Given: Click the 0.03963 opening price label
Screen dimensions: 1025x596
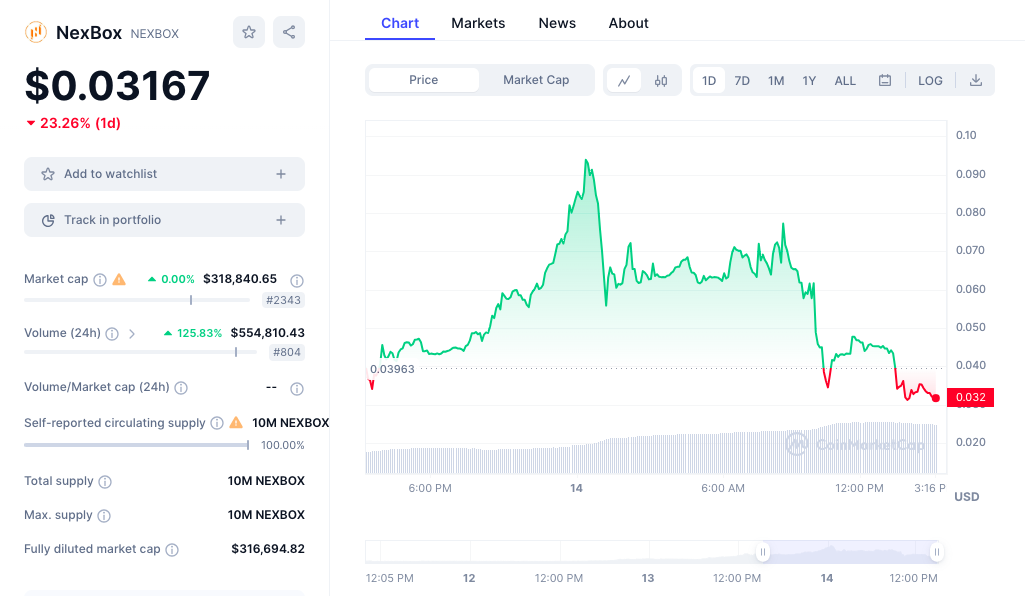Looking at the screenshot, I should tap(392, 369).
